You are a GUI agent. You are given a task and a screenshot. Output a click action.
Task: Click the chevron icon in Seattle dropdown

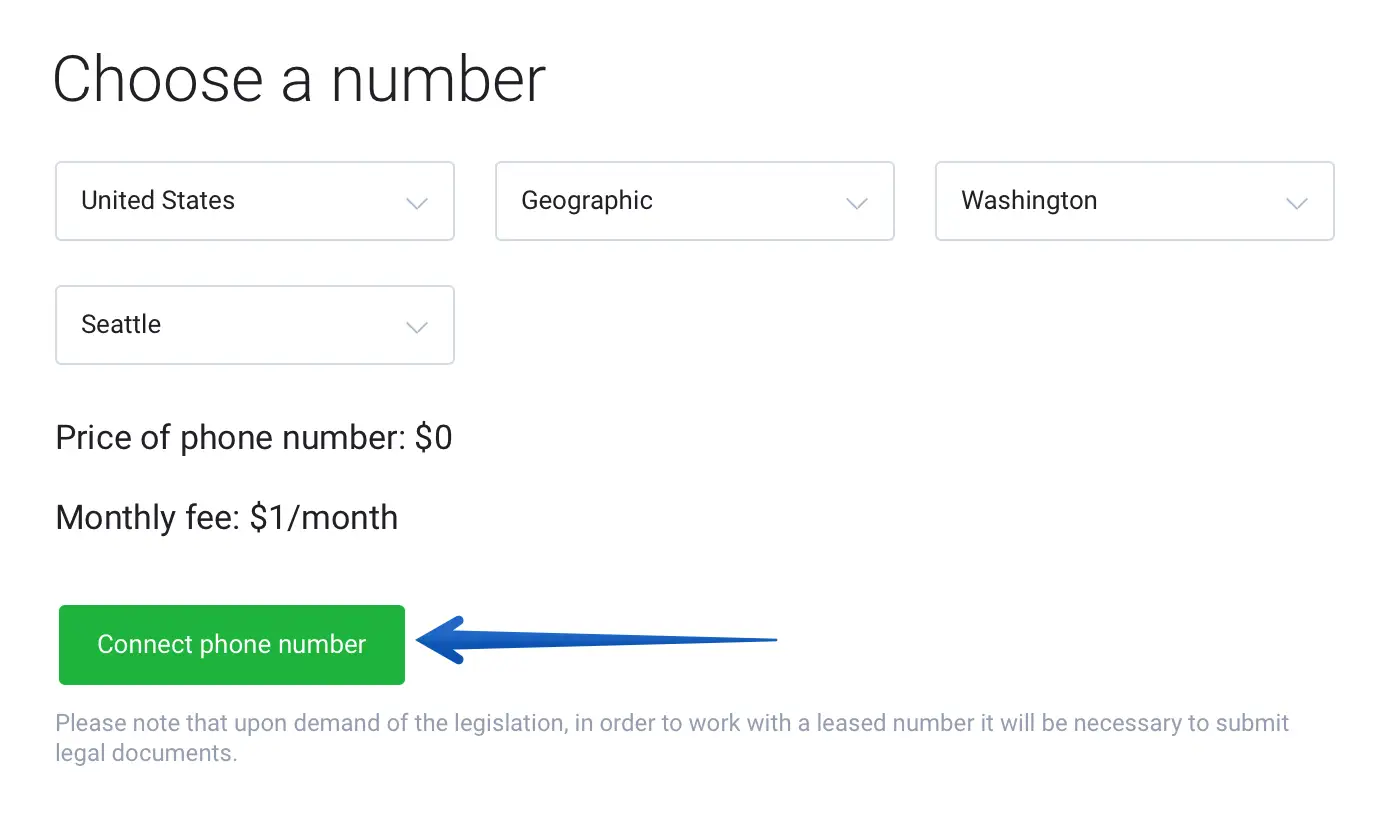[417, 327]
